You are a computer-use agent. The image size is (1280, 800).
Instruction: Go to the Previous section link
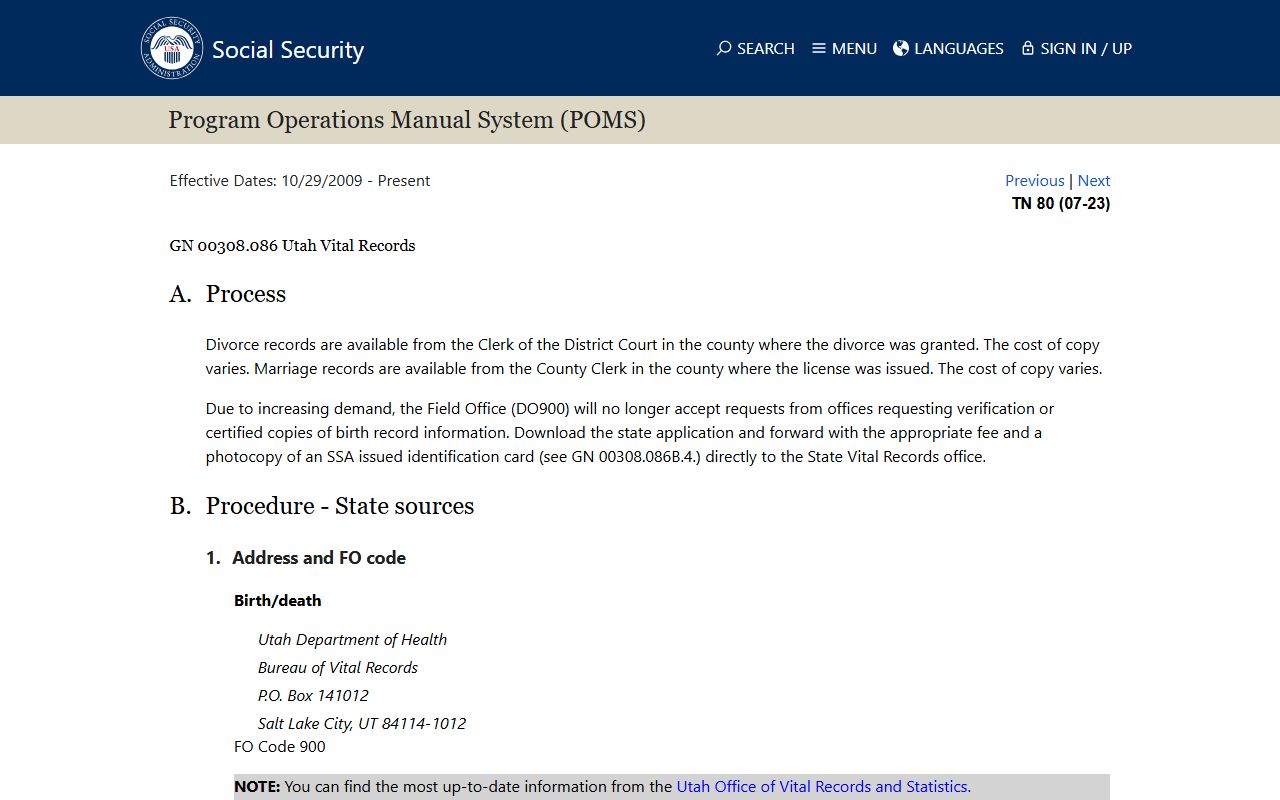1034,180
